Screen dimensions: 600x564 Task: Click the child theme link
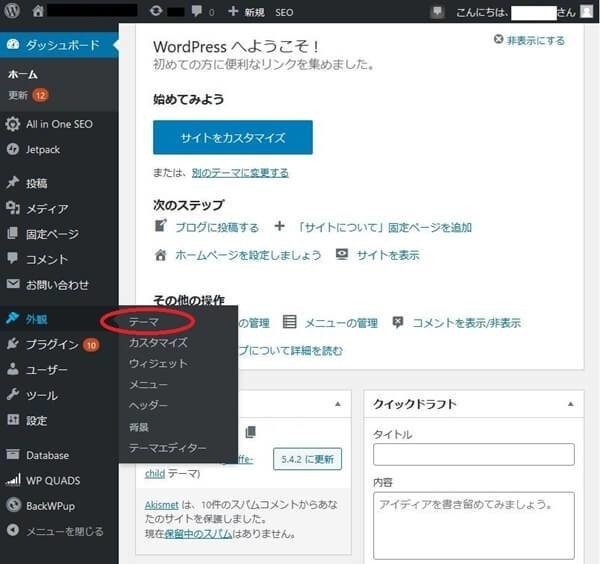click(155, 474)
